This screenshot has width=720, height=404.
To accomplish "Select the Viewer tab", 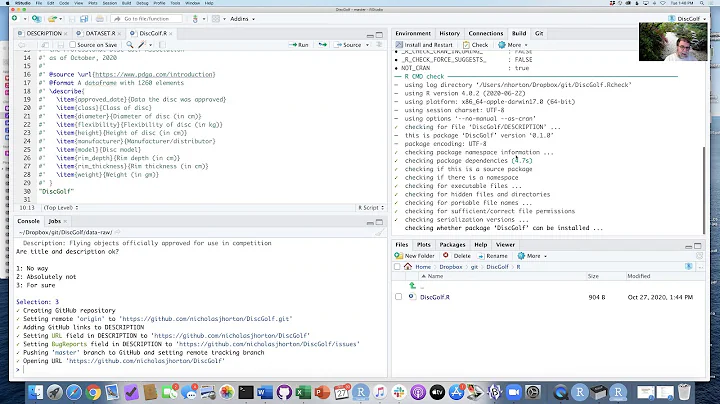I will [505, 245].
